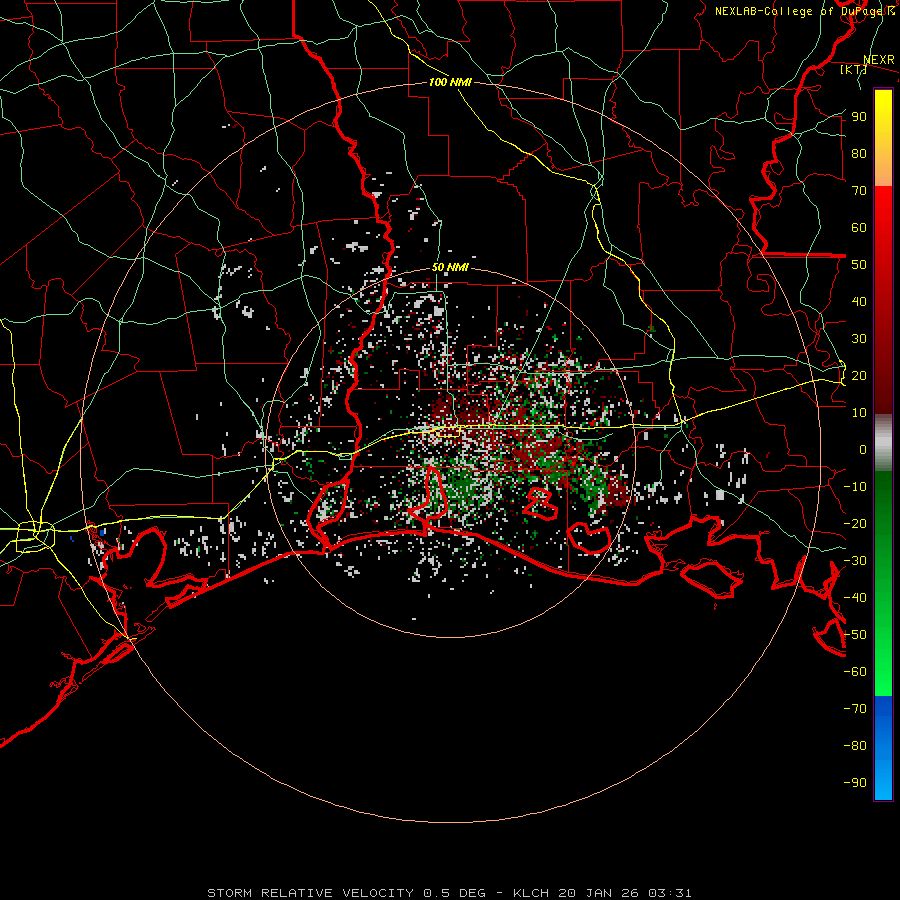
Task: Select the -90 value on velocity scale
Action: coord(855,783)
